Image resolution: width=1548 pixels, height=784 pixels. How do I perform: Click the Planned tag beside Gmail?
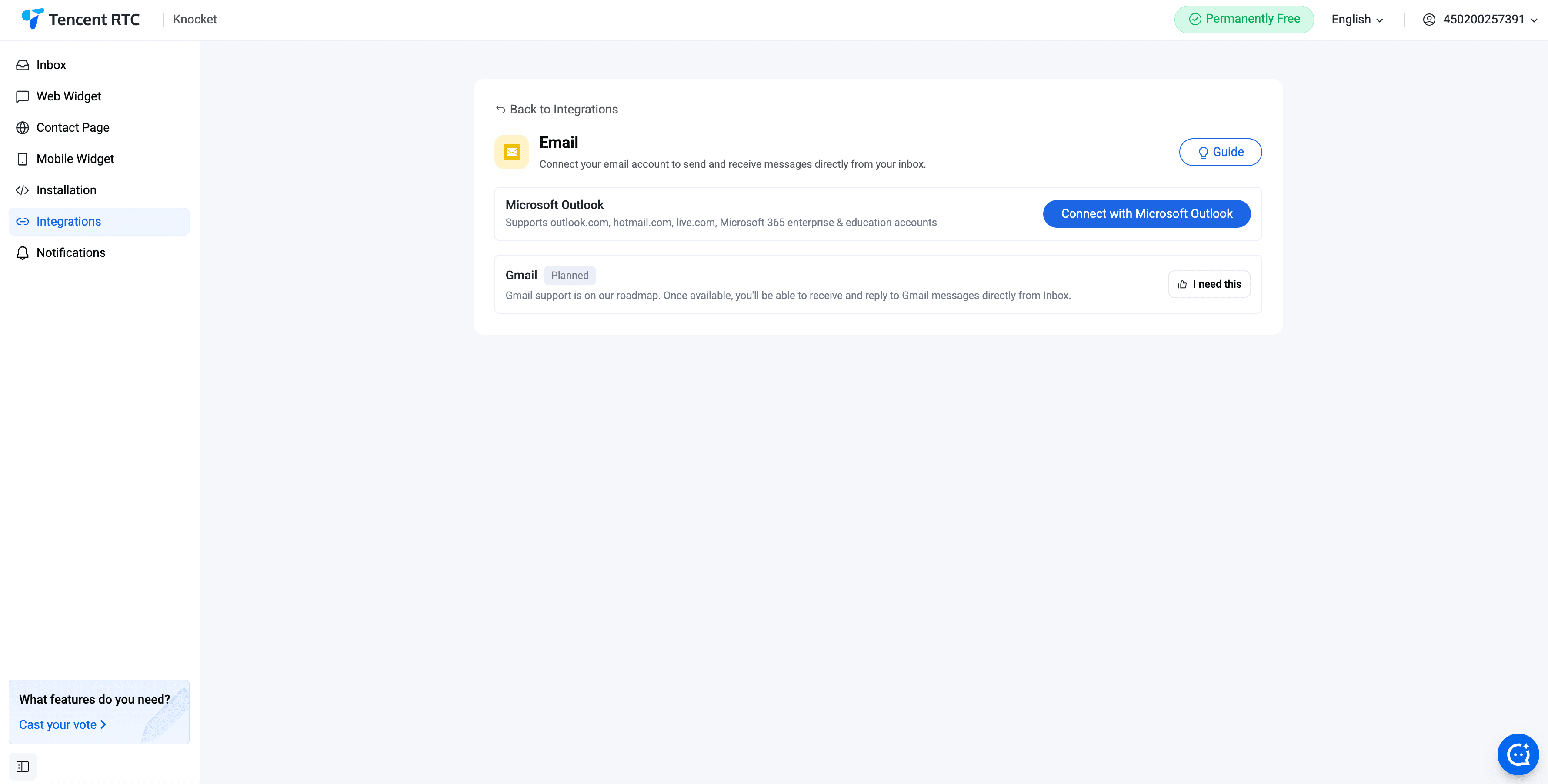click(570, 275)
